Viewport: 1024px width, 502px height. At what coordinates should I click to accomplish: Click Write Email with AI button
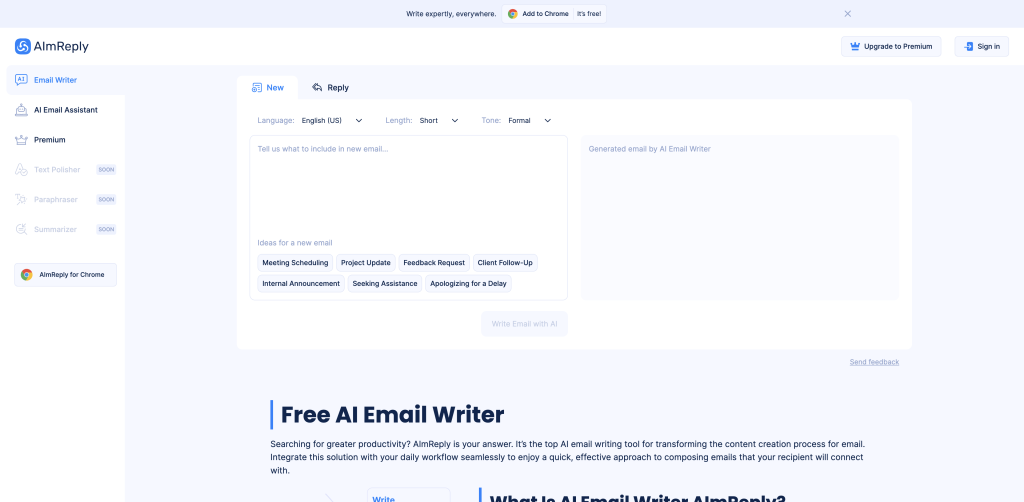click(x=524, y=324)
